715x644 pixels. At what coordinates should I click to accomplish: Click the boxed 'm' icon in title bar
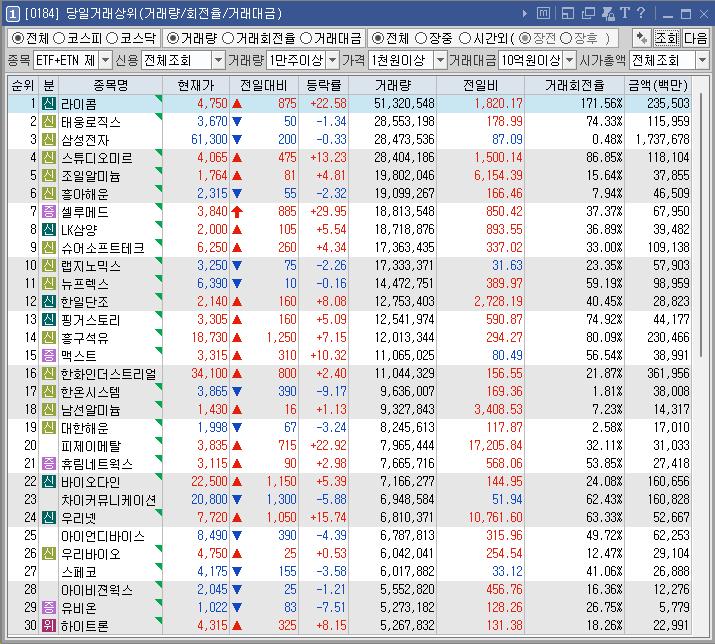(x=543, y=13)
